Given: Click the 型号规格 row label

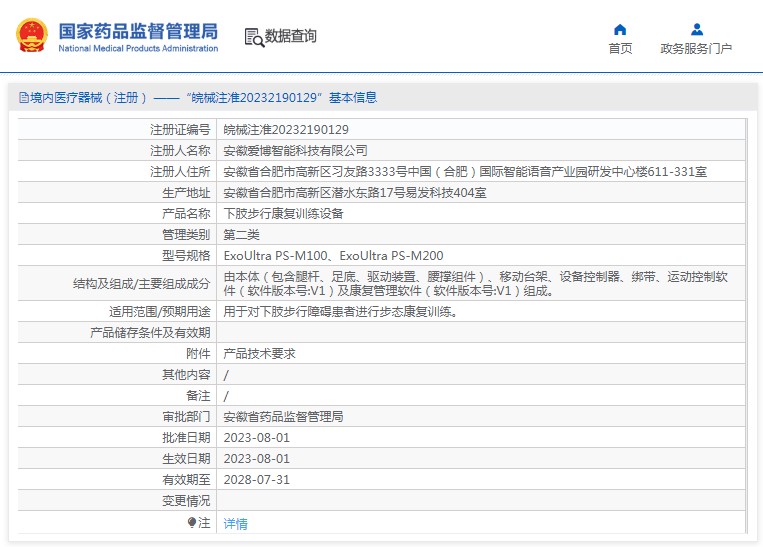Looking at the screenshot, I should click(x=186, y=255).
